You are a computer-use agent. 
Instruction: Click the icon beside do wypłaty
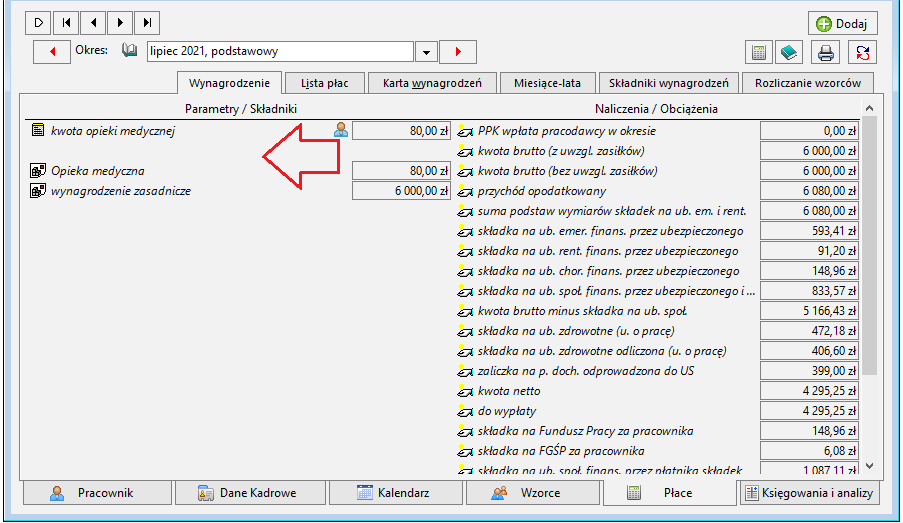[465, 411]
